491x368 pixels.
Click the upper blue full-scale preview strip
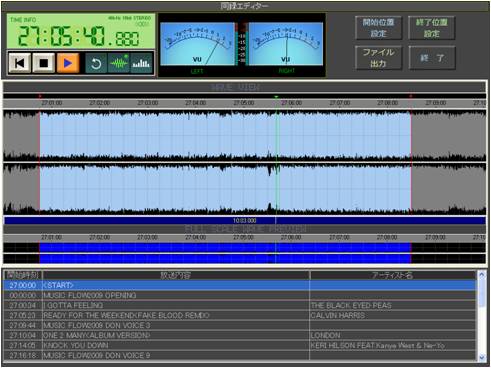tap(225, 247)
